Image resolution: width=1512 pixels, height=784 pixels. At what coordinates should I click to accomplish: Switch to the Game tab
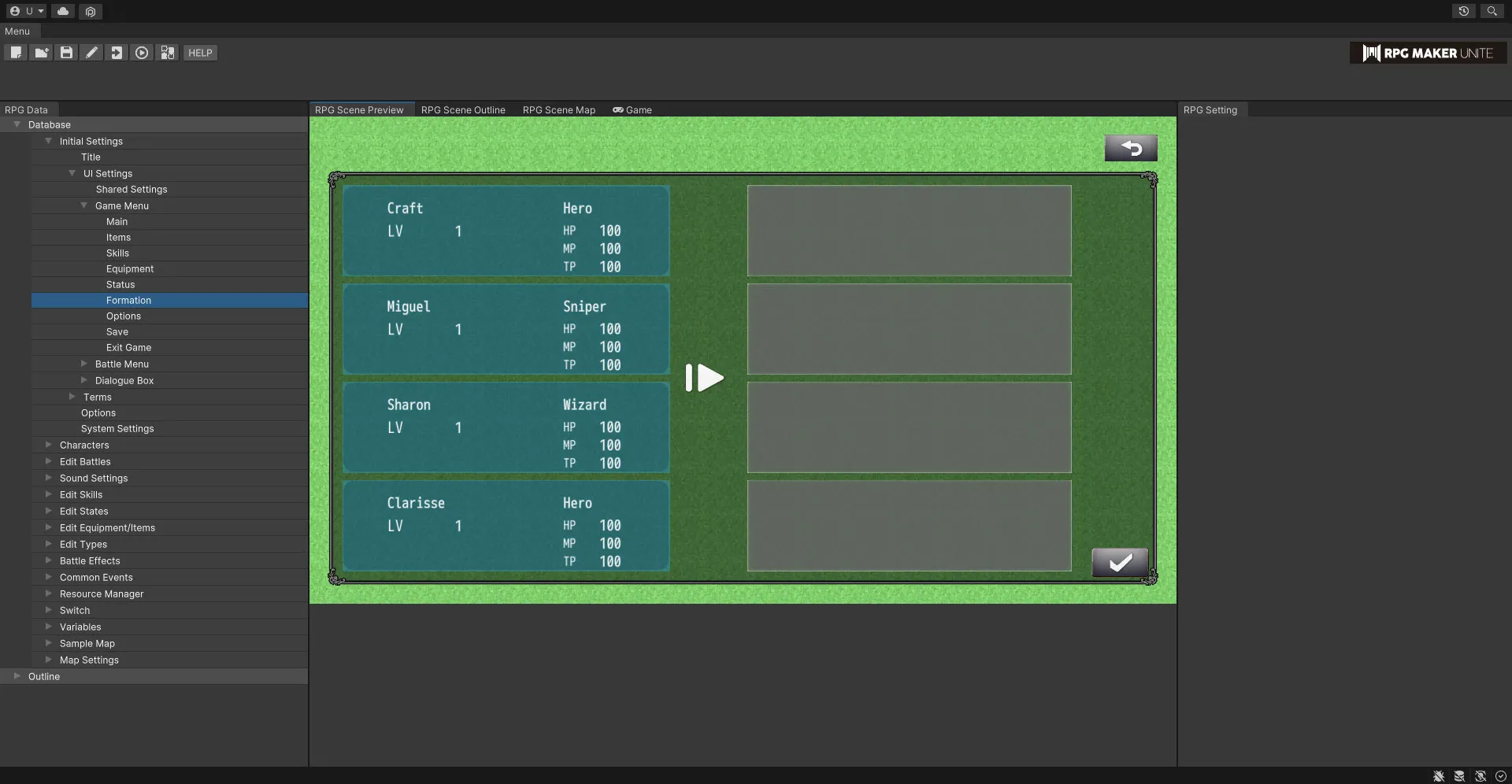632,110
